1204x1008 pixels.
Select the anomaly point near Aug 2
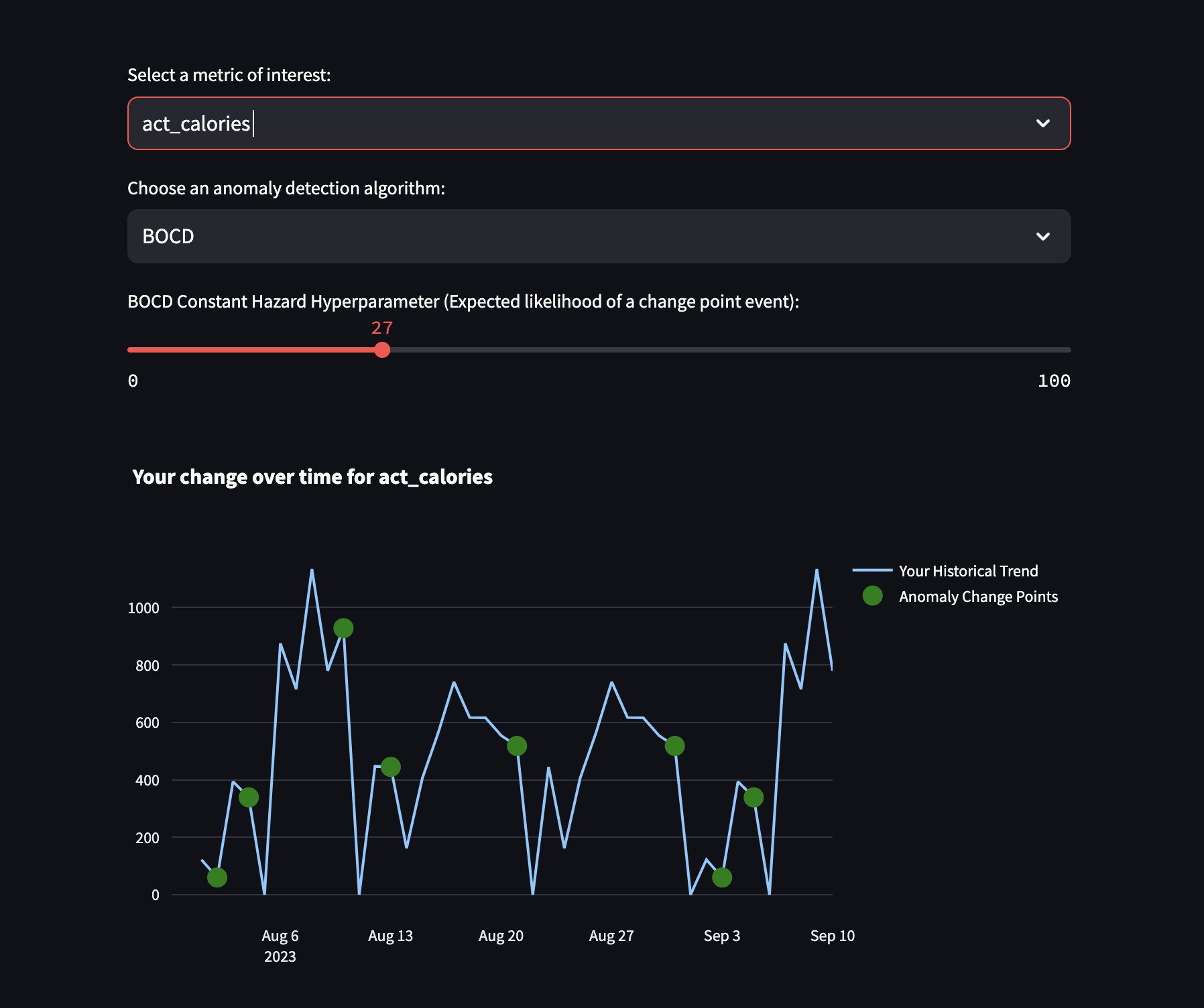tap(217, 877)
